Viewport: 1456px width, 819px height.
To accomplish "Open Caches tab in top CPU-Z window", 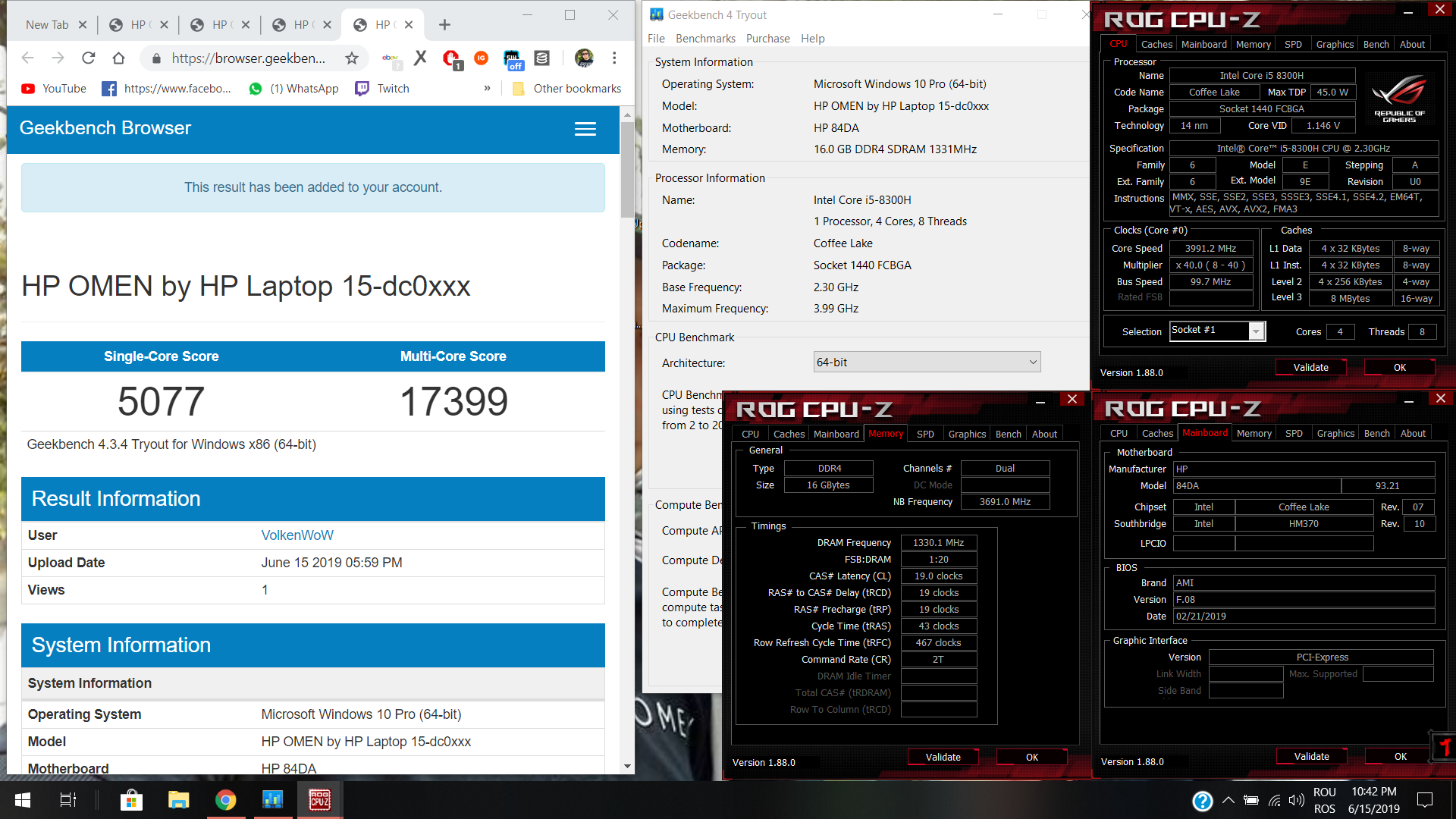I will 1156,45.
